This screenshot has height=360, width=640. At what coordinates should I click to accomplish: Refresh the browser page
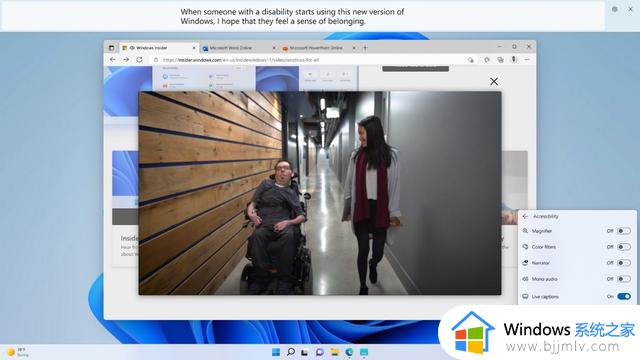point(140,60)
